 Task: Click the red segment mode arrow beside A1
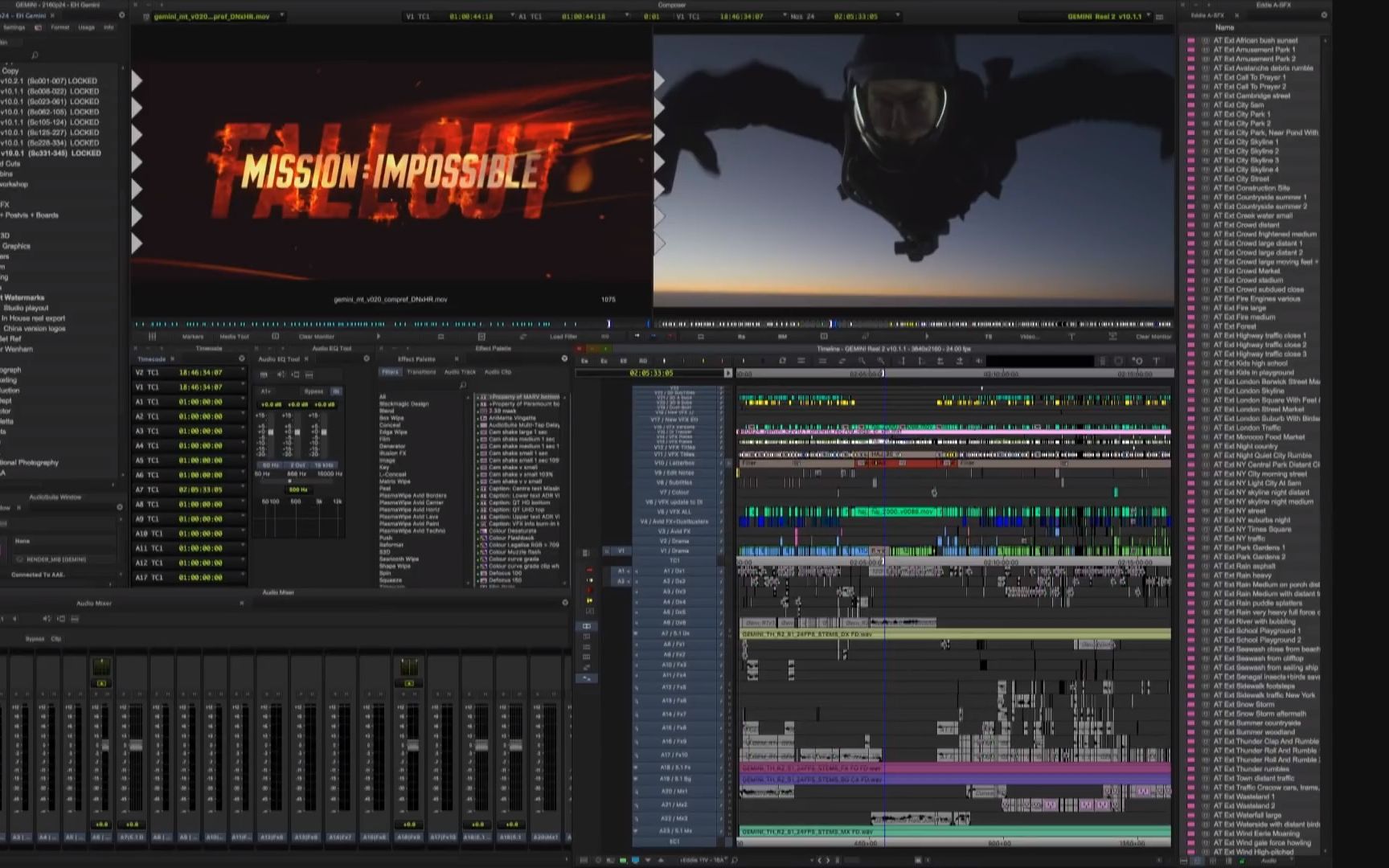(x=589, y=570)
